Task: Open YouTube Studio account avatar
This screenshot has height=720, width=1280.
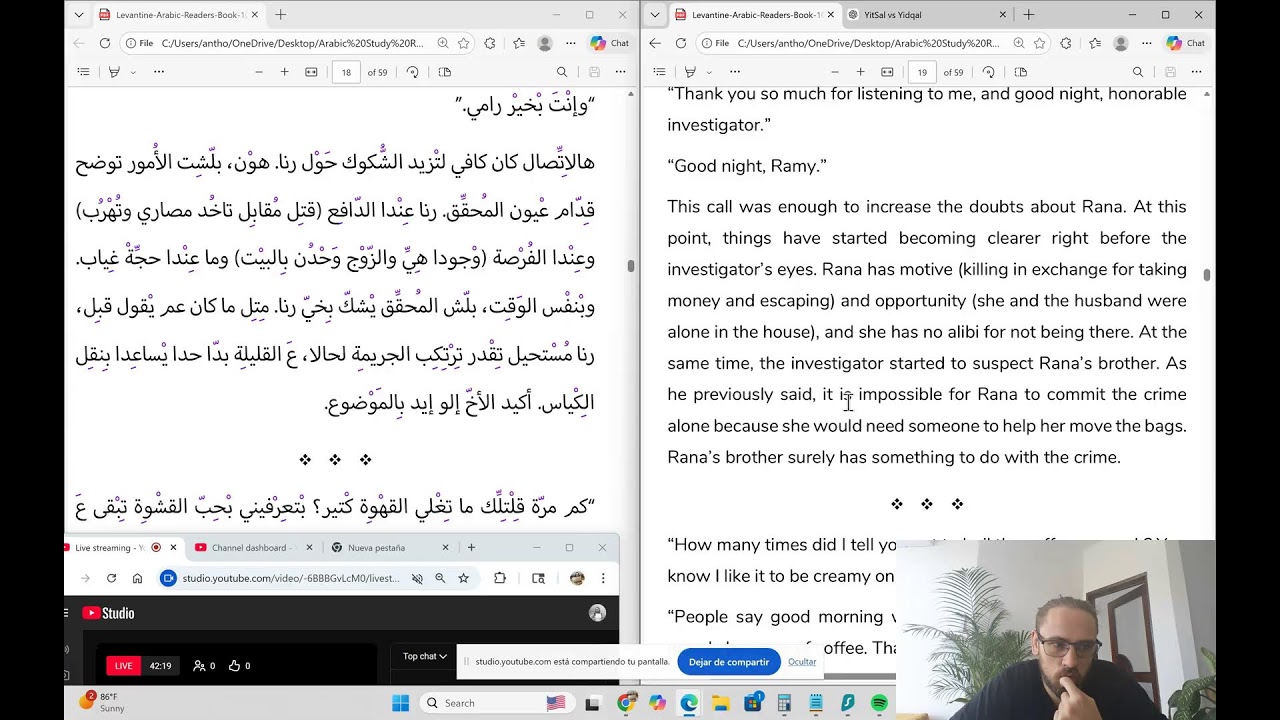Action: click(x=597, y=613)
